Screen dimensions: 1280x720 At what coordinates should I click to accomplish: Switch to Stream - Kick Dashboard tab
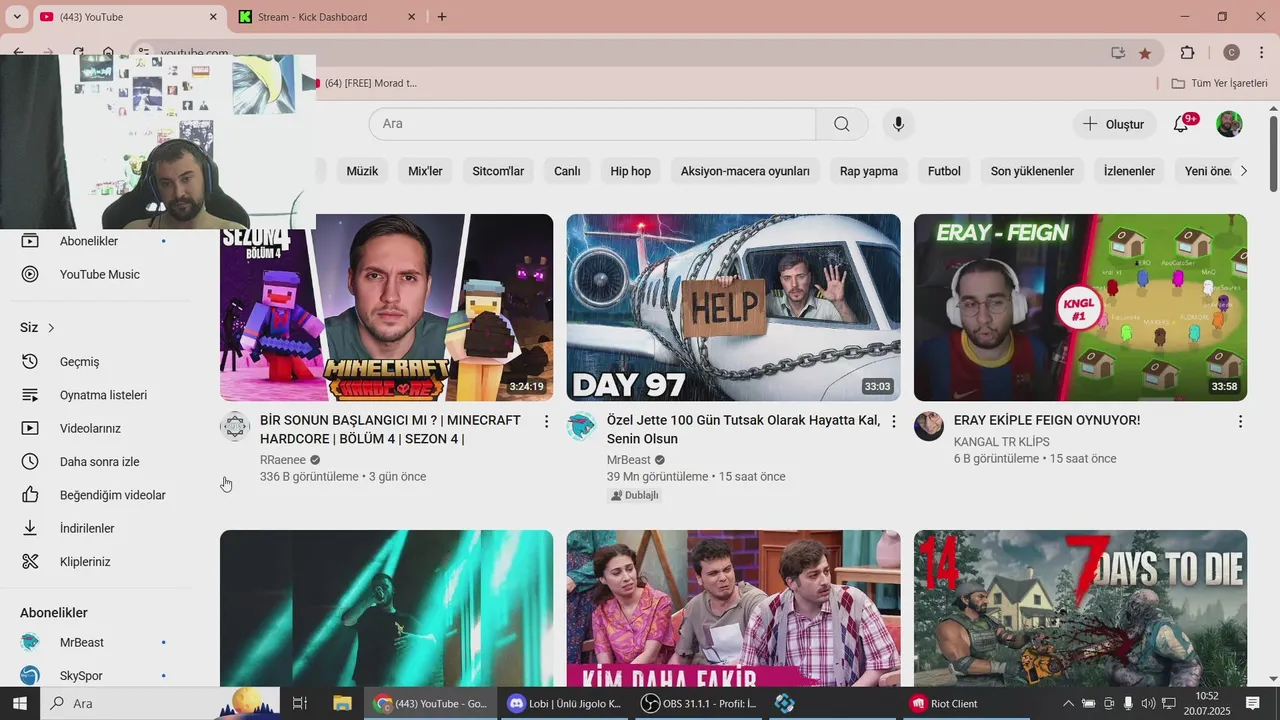(328, 17)
